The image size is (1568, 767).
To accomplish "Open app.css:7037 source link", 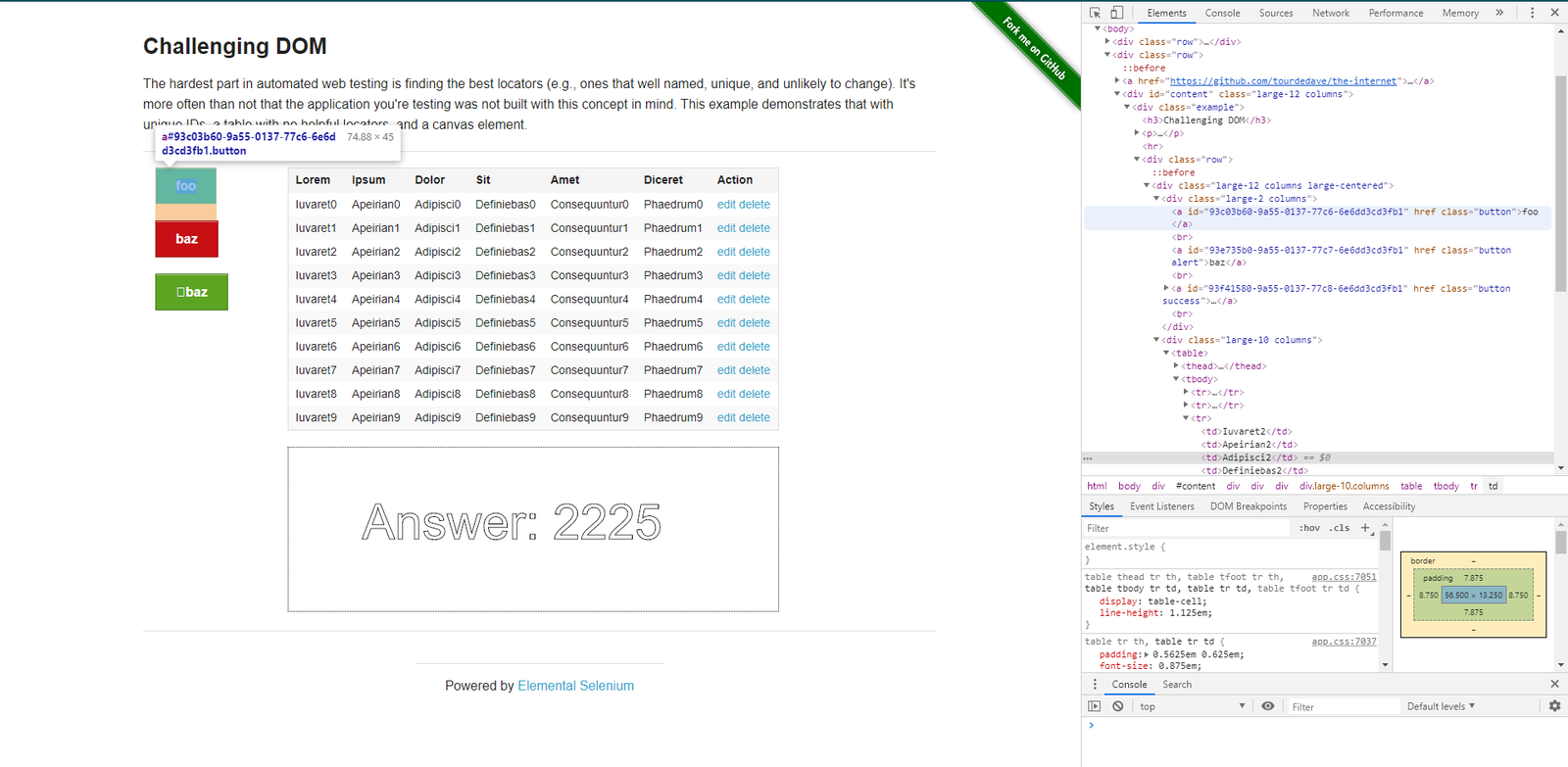I will click(1344, 642).
